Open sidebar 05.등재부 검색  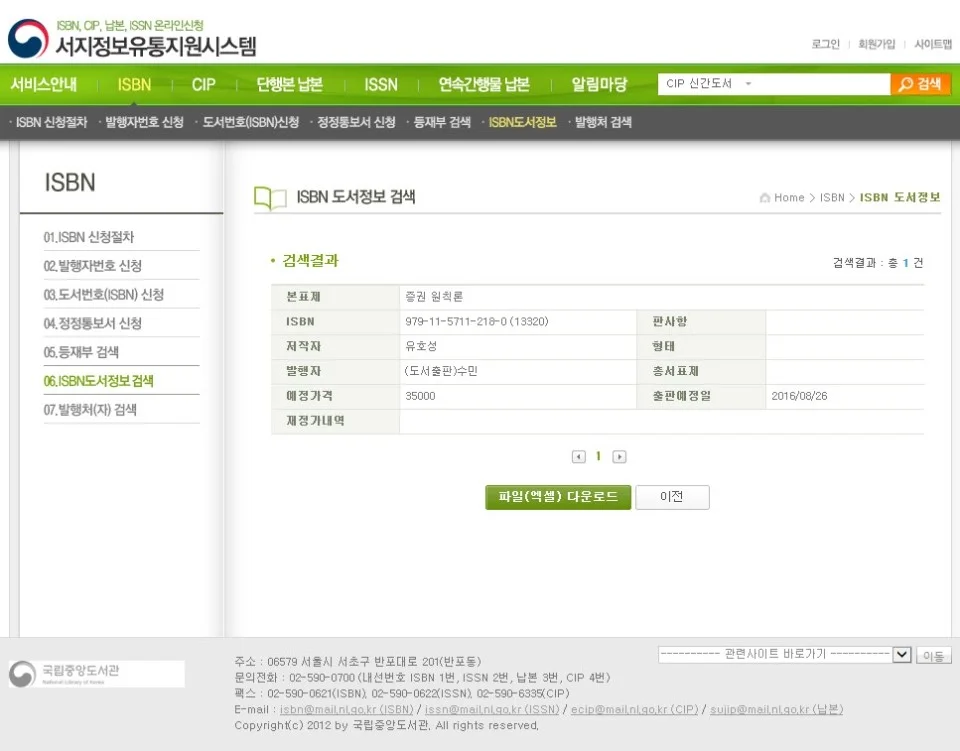pyautogui.click(x=81, y=353)
